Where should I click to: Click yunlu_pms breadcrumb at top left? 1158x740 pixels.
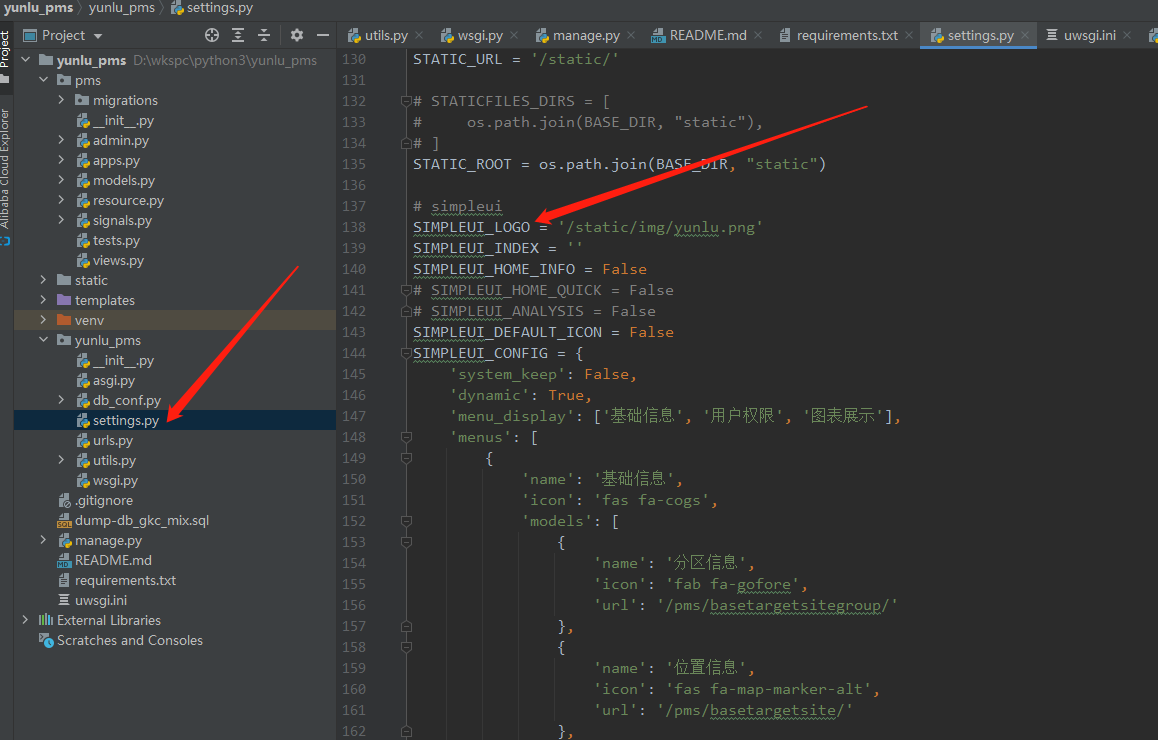coord(38,8)
